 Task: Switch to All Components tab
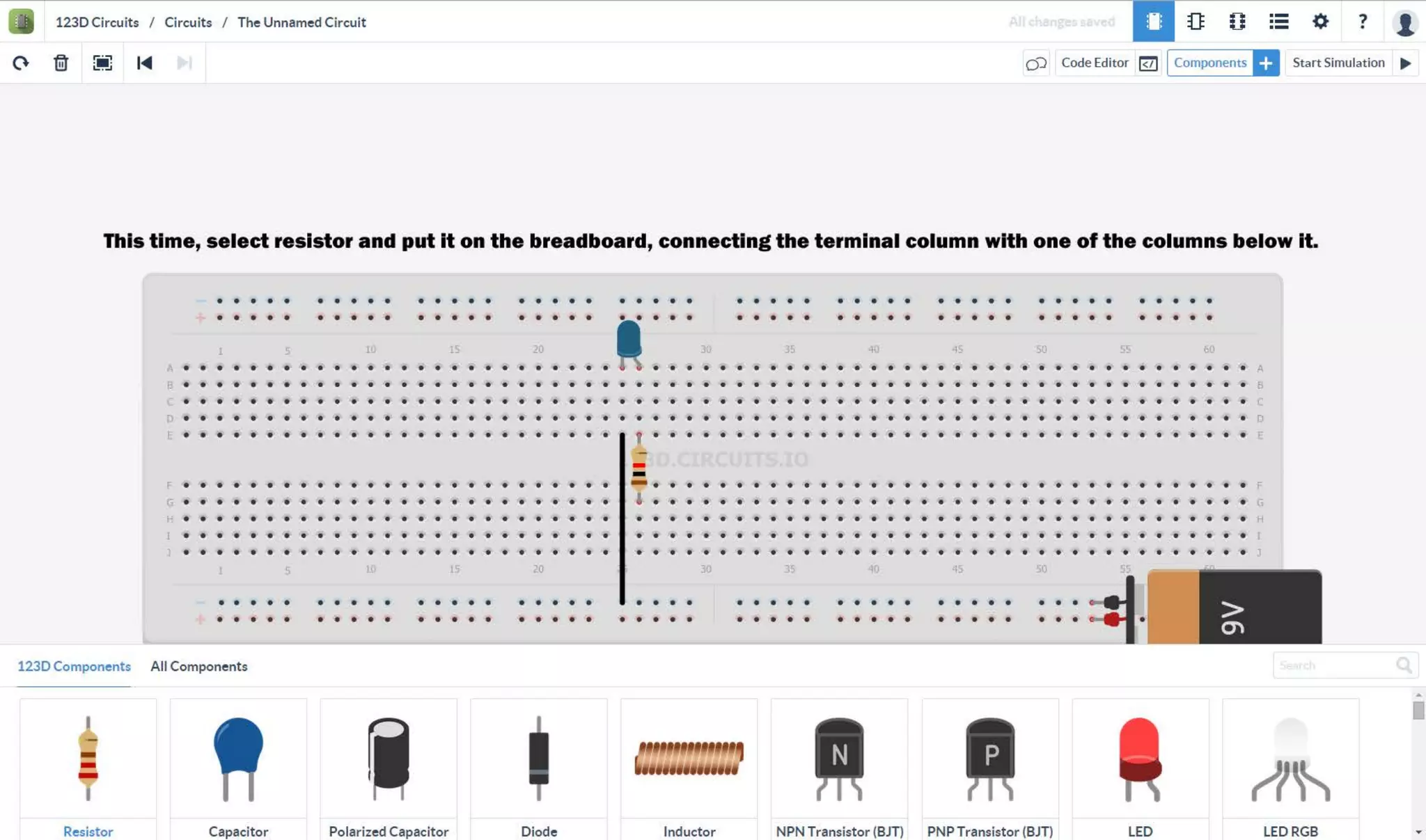pos(198,666)
